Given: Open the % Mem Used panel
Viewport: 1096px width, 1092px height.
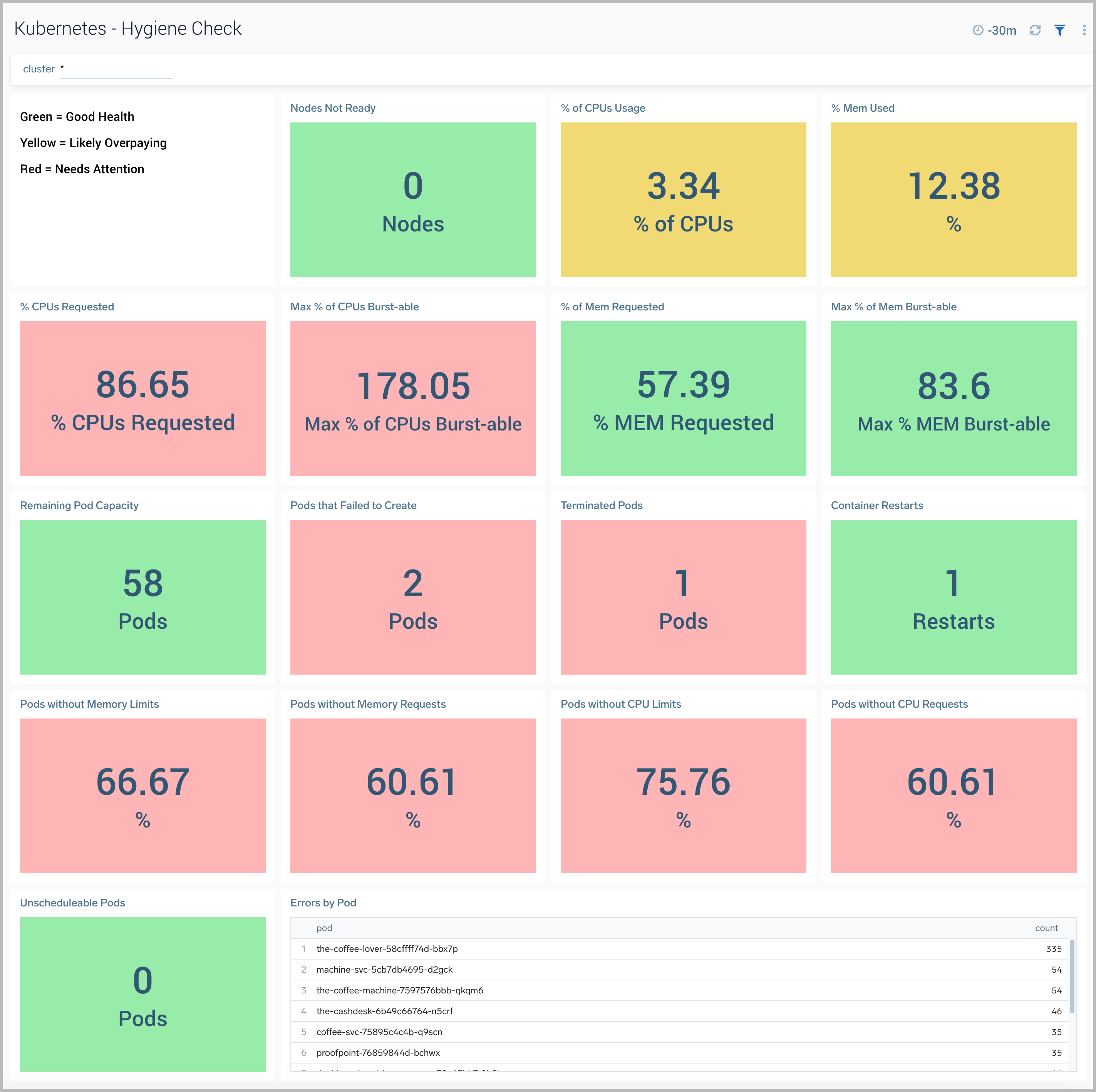Looking at the screenshot, I should click(x=954, y=200).
